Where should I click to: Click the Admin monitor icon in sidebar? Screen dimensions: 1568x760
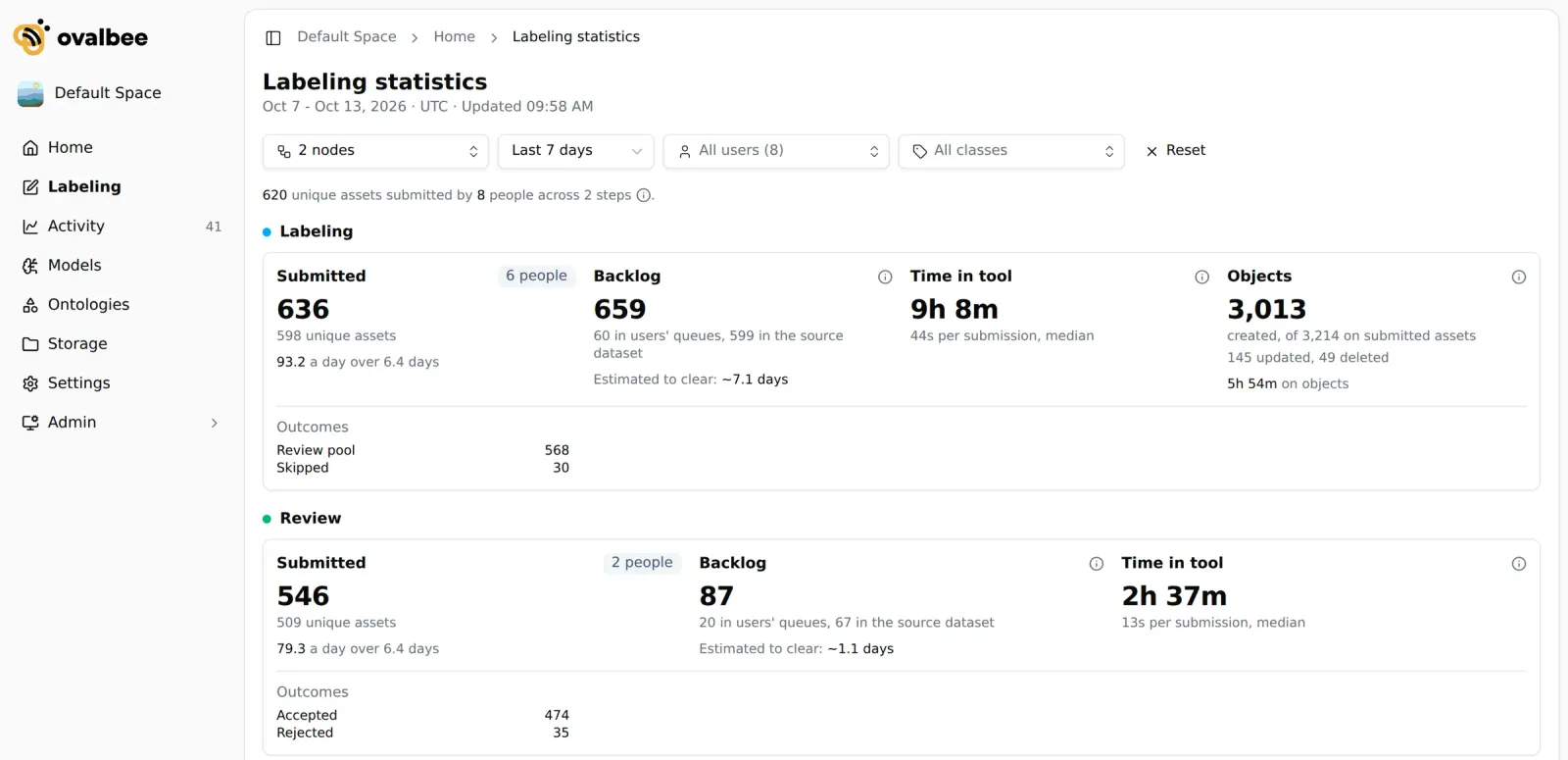click(30, 423)
